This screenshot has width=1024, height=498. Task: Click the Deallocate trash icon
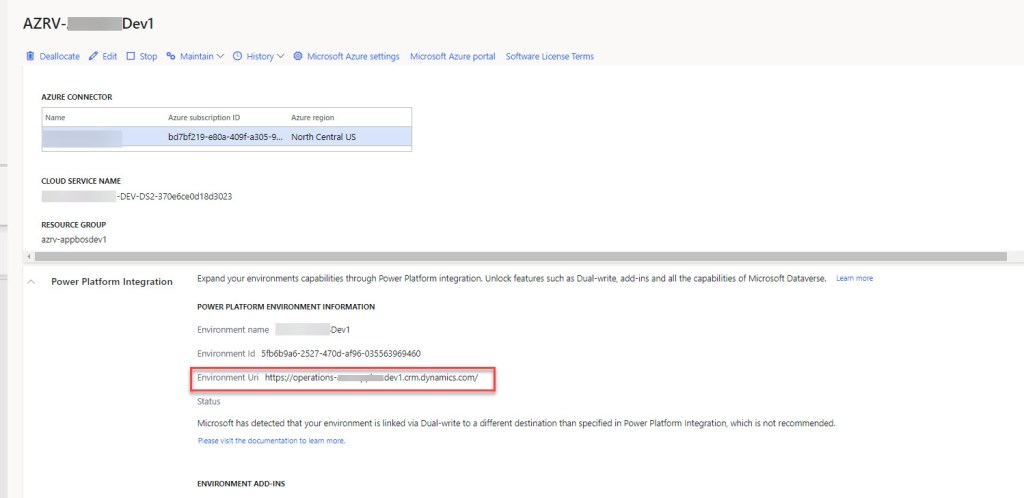coord(30,57)
